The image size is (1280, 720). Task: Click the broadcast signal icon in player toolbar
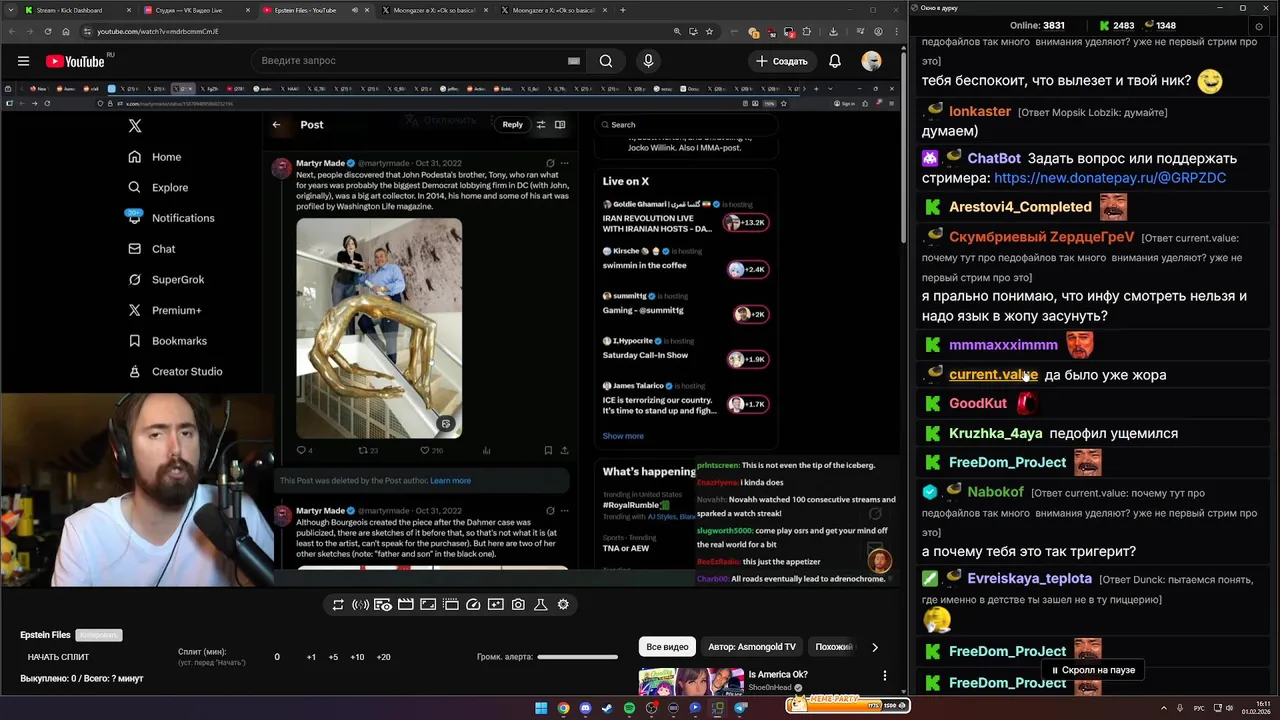(361, 605)
